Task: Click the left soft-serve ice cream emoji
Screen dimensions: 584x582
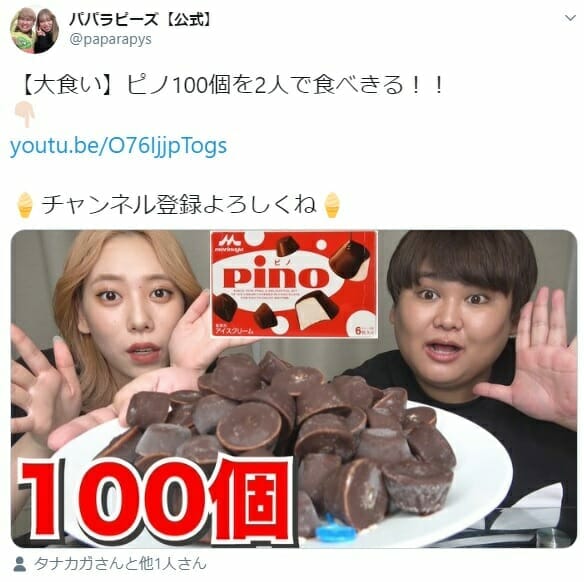Action: pyautogui.click(x=25, y=205)
